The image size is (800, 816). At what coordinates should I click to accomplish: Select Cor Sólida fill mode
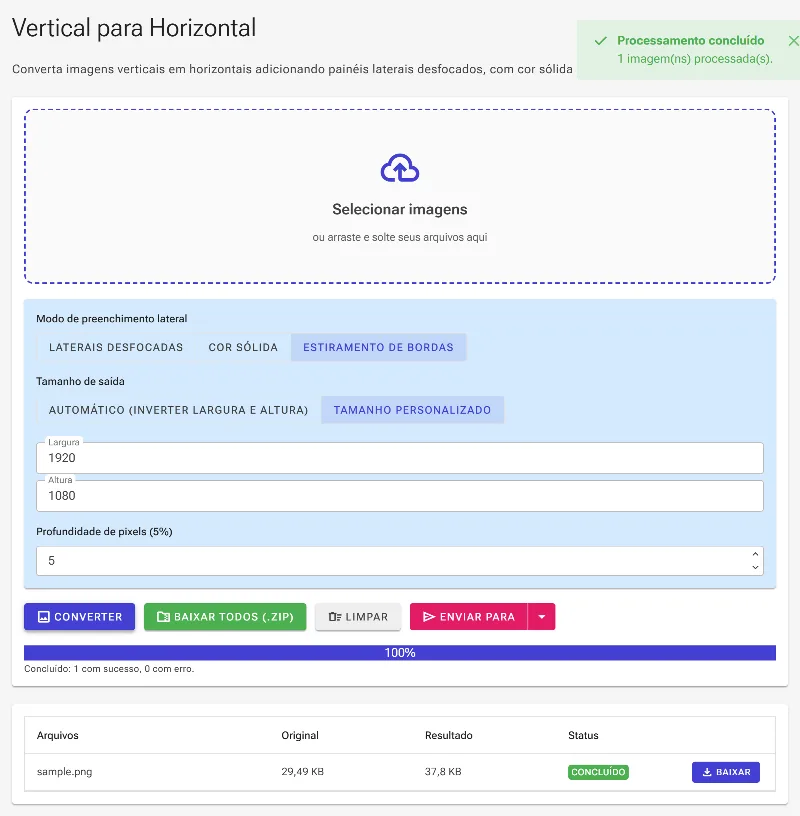243,347
